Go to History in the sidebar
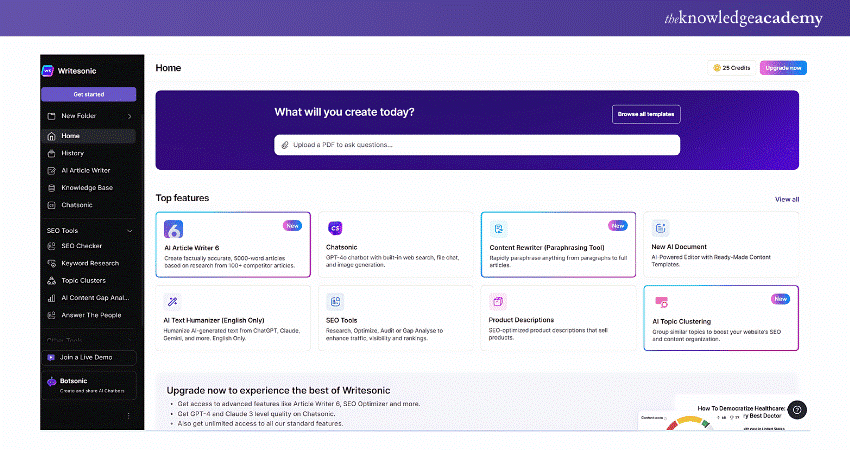850x450 pixels. (72, 153)
